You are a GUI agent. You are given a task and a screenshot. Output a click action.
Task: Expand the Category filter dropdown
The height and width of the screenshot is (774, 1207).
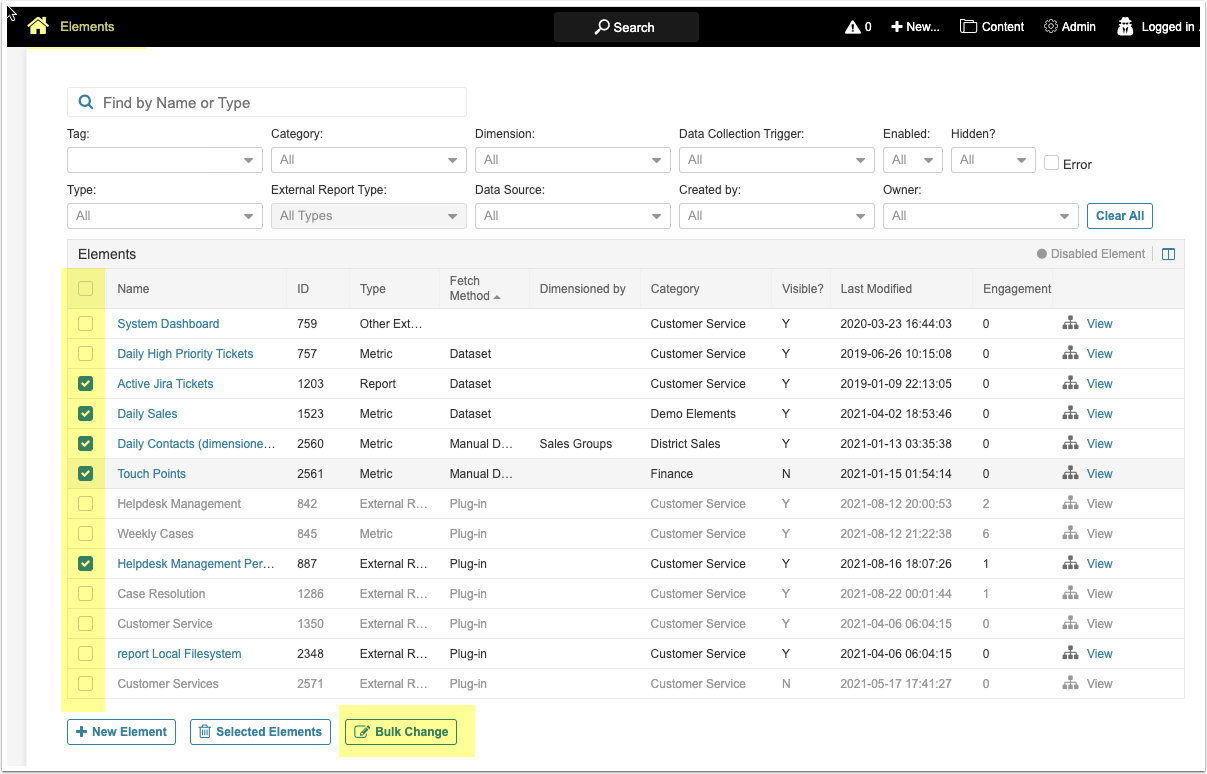tap(368, 160)
